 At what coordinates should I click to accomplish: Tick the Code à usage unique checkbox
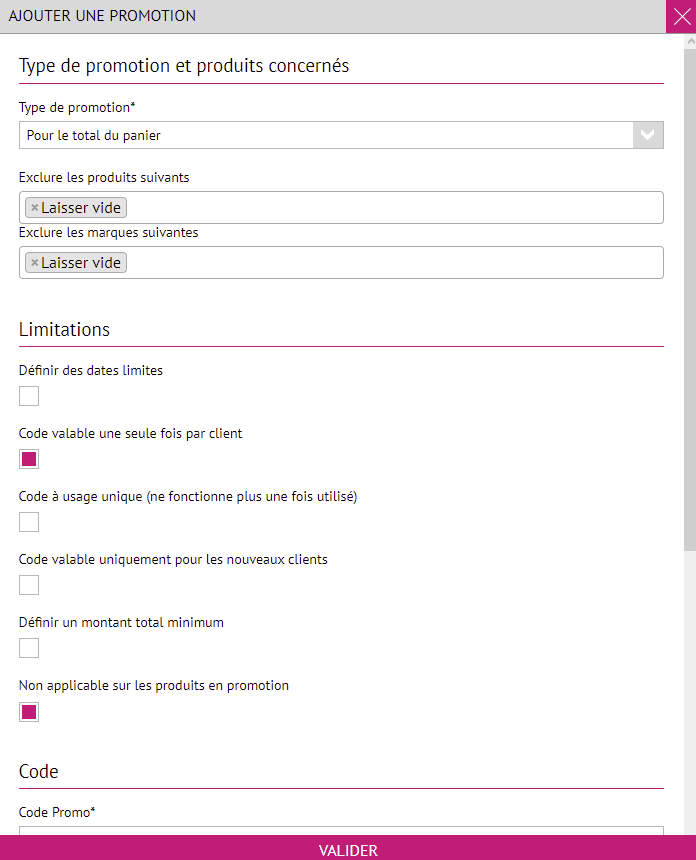click(x=29, y=522)
